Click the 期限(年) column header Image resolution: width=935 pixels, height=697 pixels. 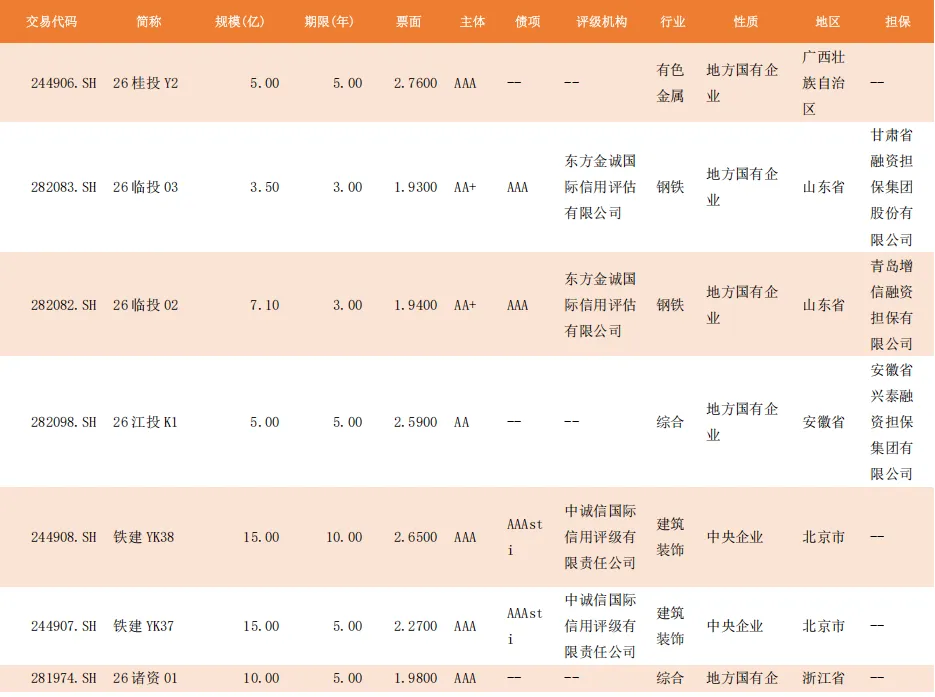pyautogui.click(x=329, y=22)
